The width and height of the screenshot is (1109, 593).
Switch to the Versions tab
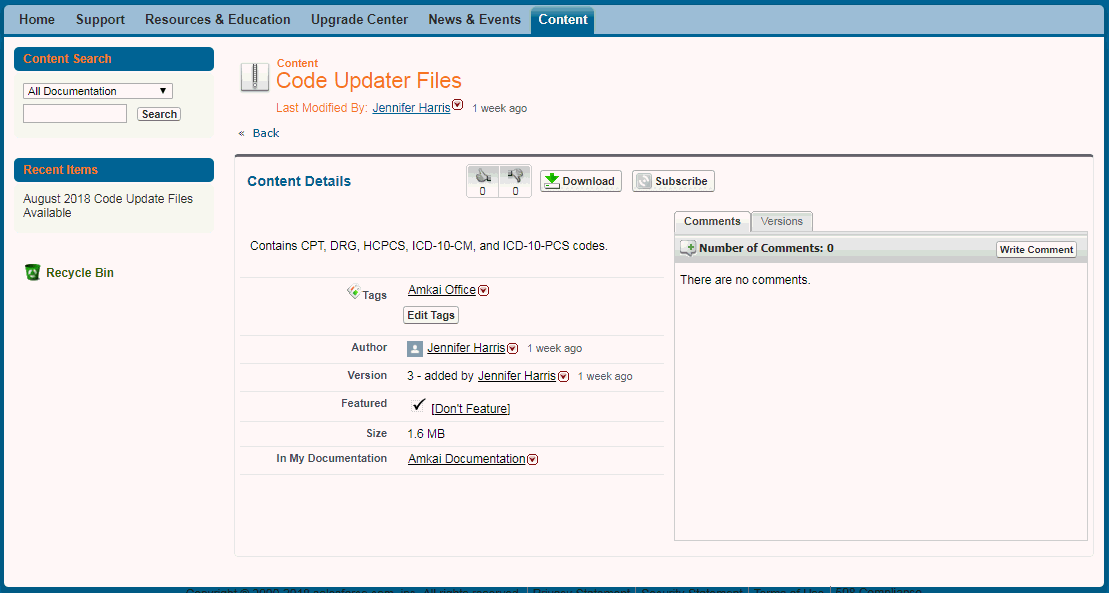click(782, 221)
